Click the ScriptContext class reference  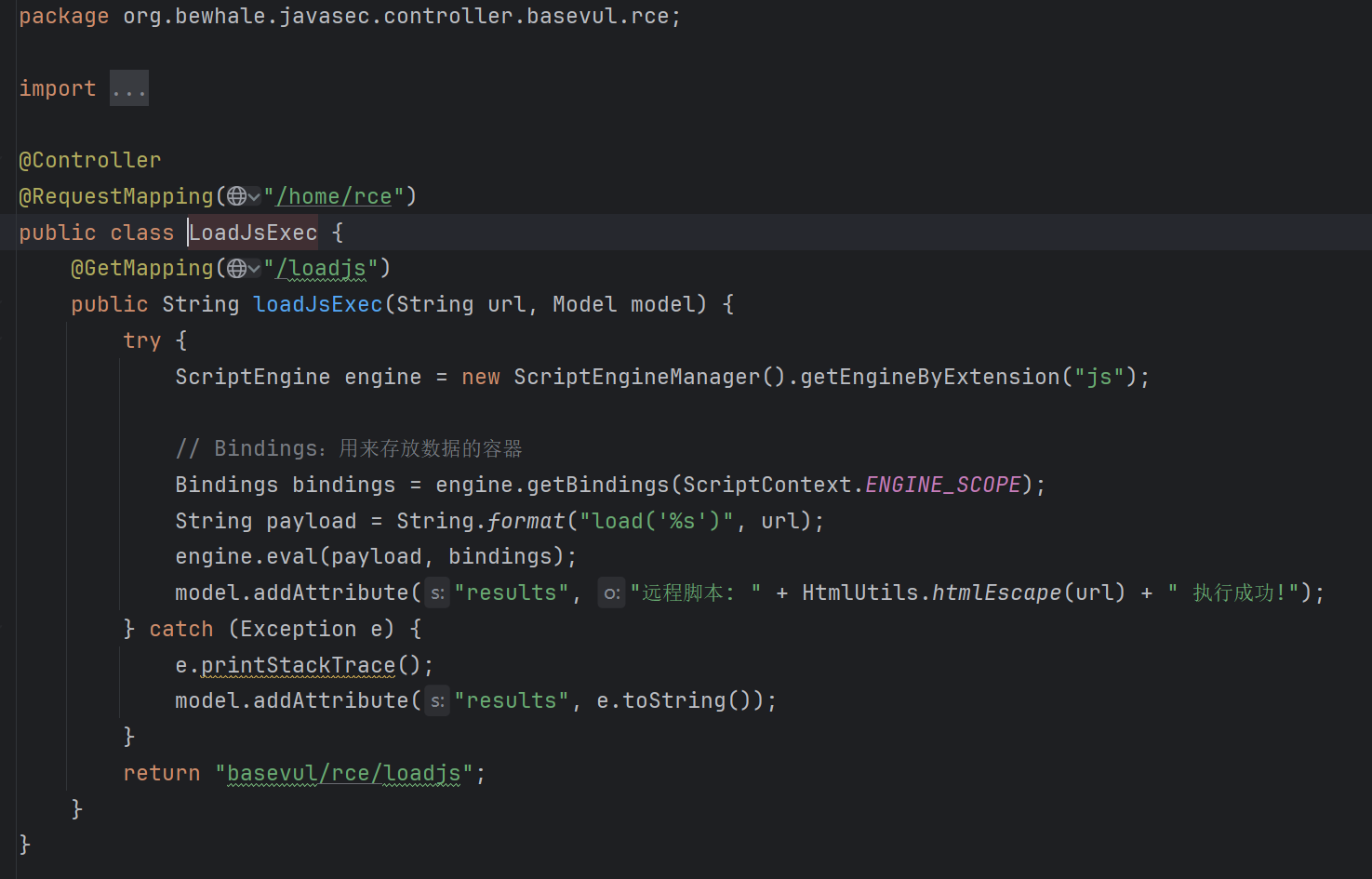[767, 485]
